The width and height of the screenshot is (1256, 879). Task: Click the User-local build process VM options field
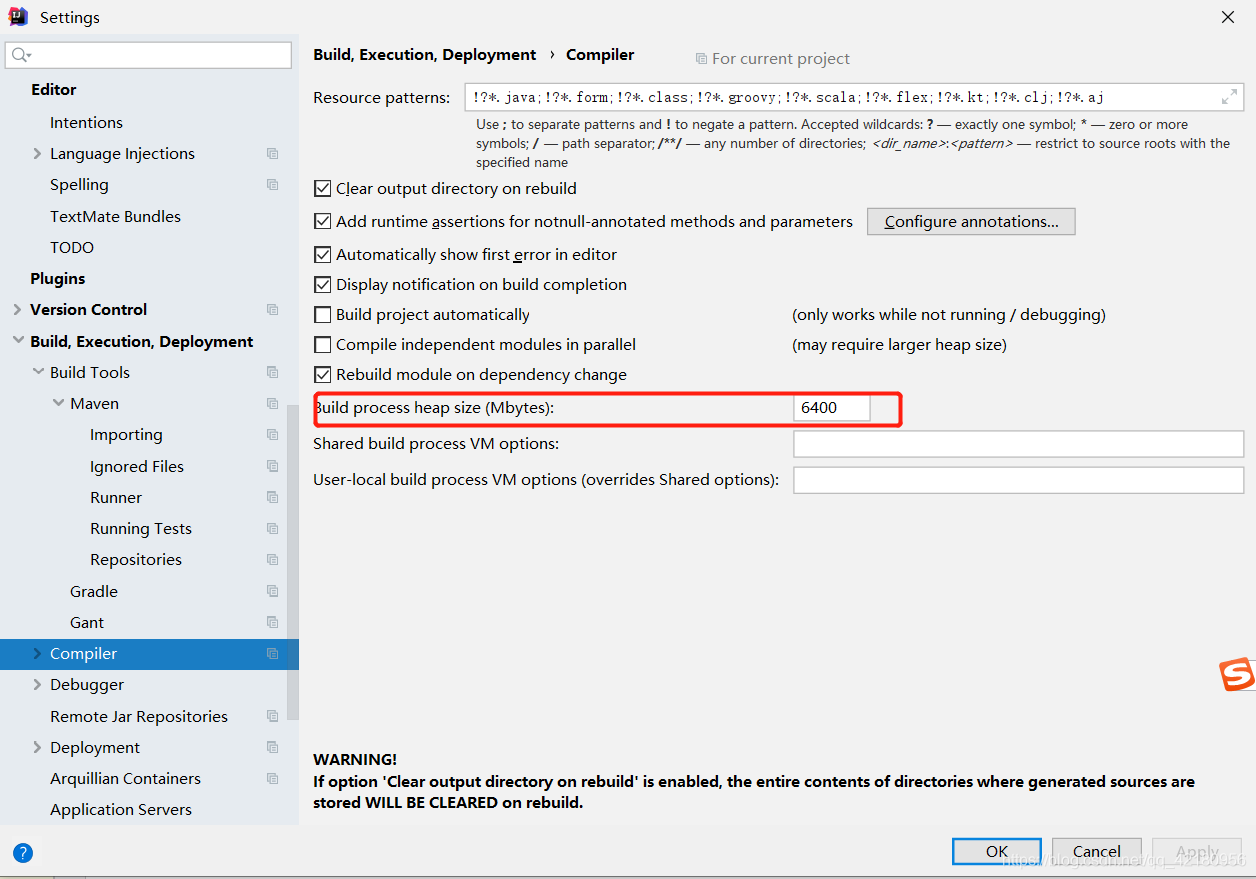coord(1018,480)
